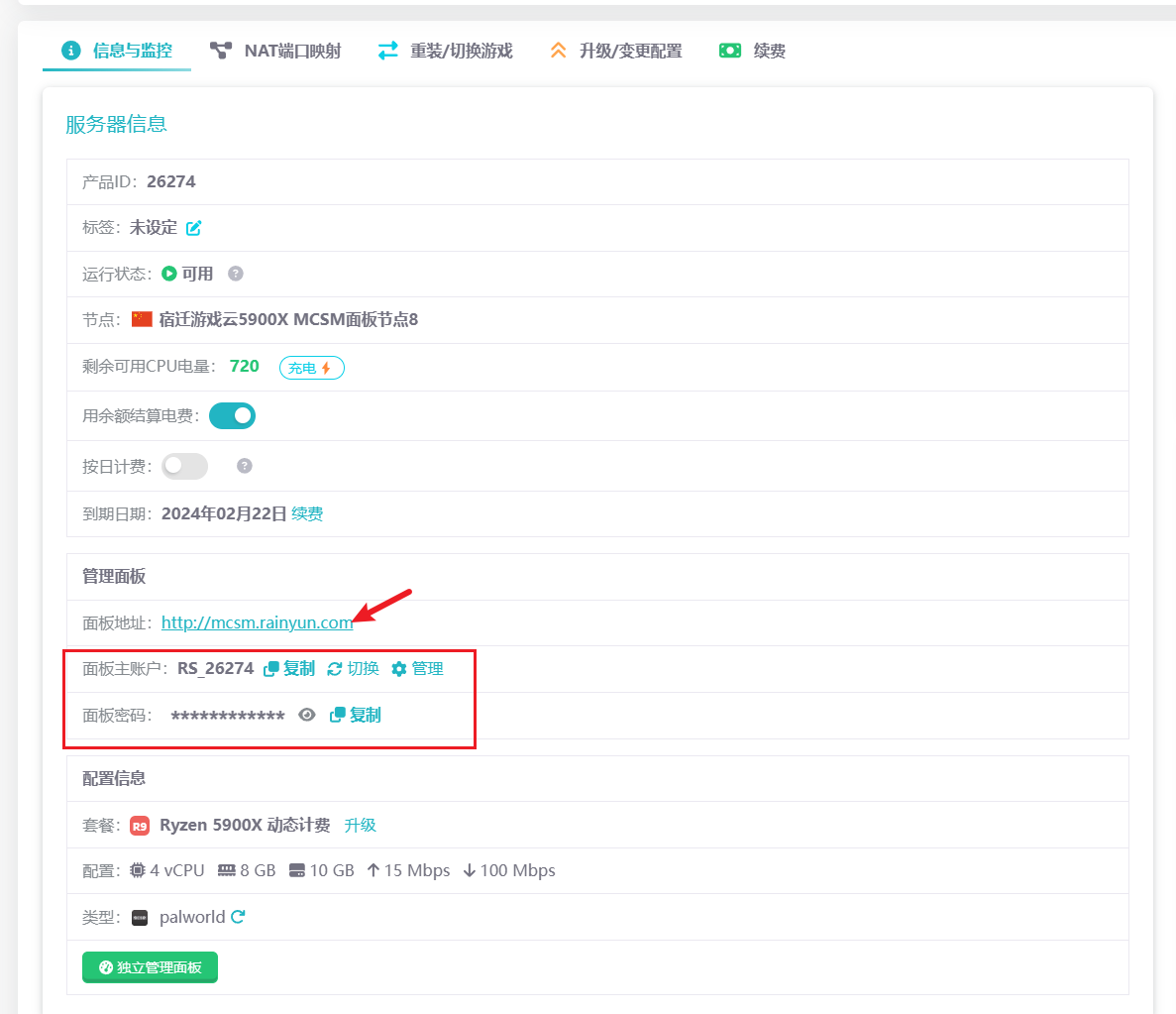Open the 信息与监控 tab
This screenshot has height=1014, width=1176.
pyautogui.click(x=117, y=51)
